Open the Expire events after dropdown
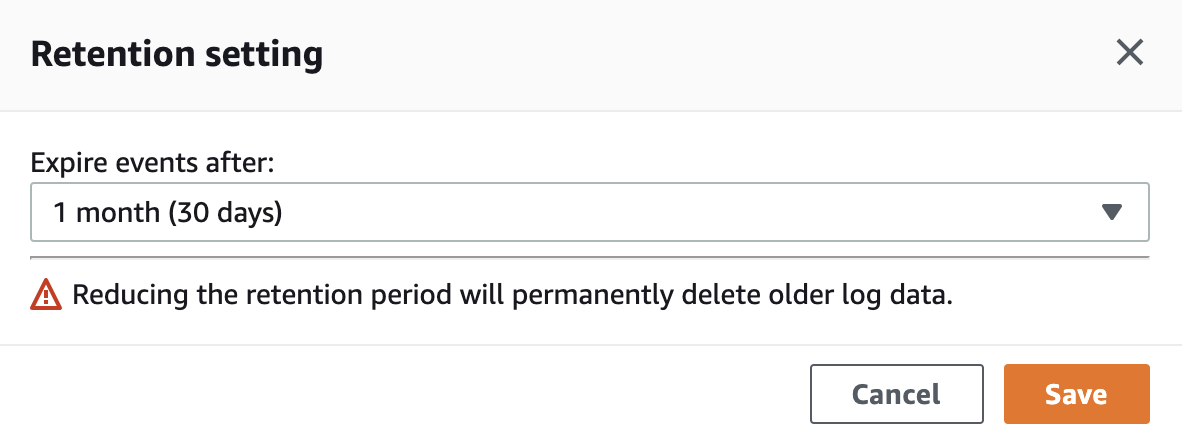The image size is (1182, 440). coord(589,212)
